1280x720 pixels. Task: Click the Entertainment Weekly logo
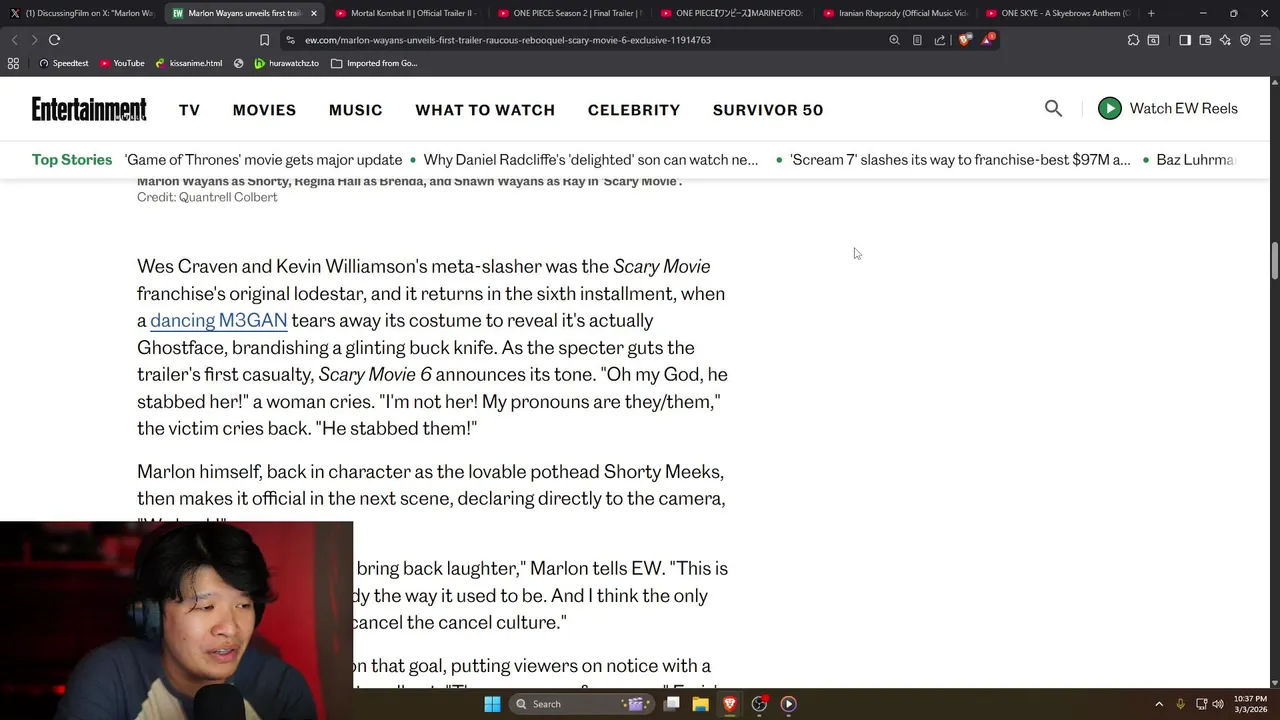click(x=89, y=109)
